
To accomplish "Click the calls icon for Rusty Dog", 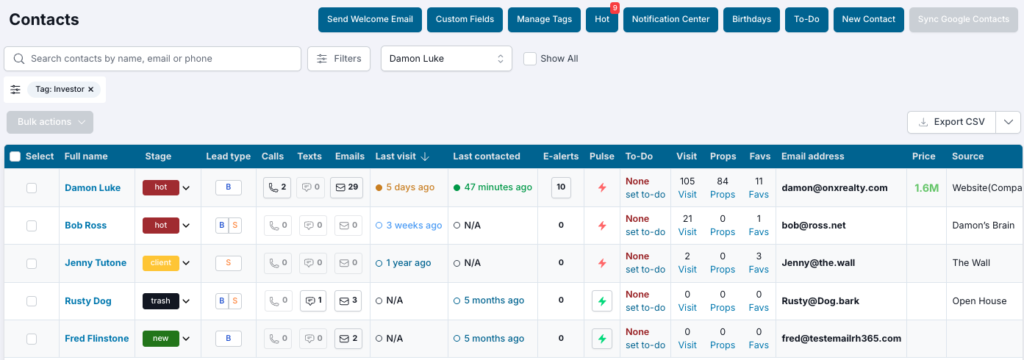I will pyautogui.click(x=277, y=301).
